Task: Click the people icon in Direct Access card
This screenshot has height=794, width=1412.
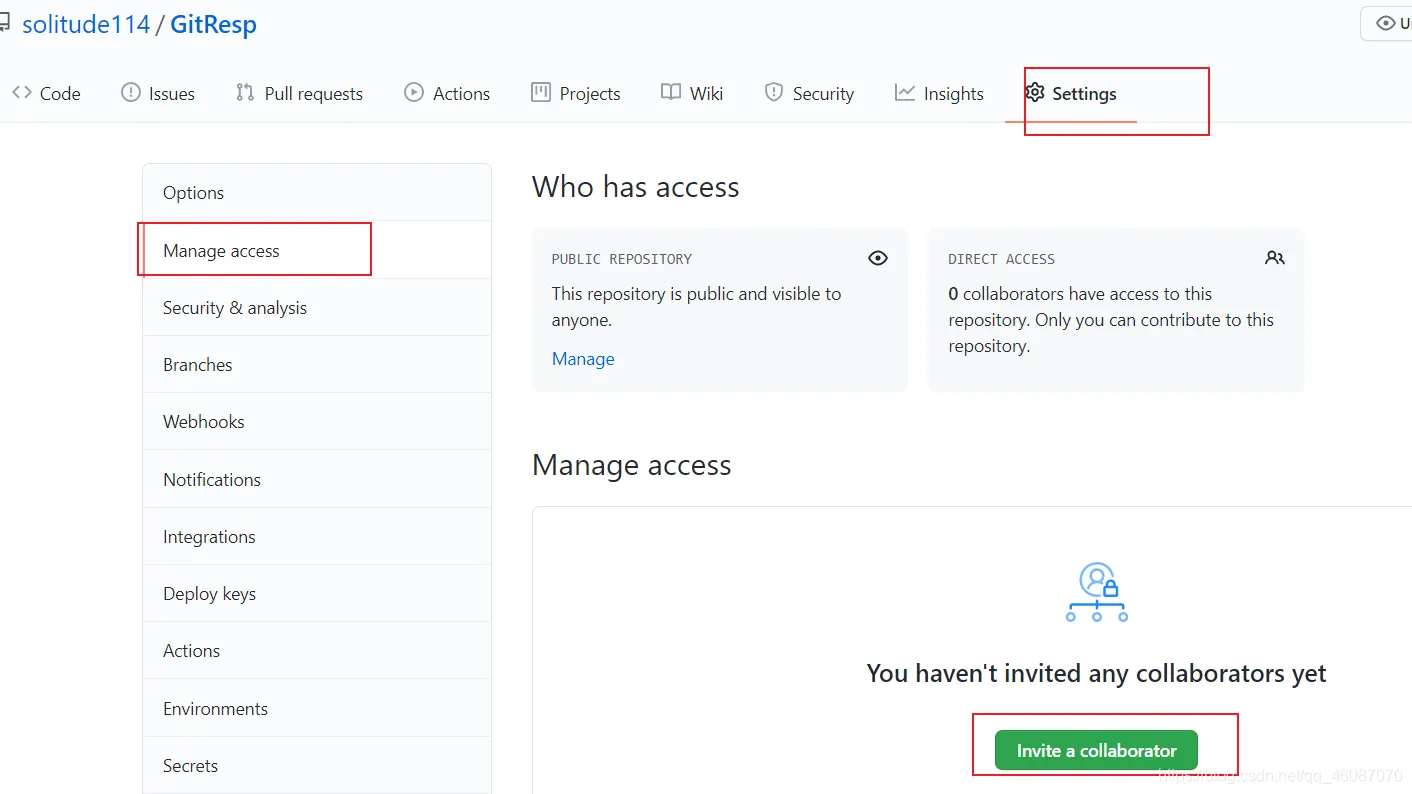Action: [1275, 258]
